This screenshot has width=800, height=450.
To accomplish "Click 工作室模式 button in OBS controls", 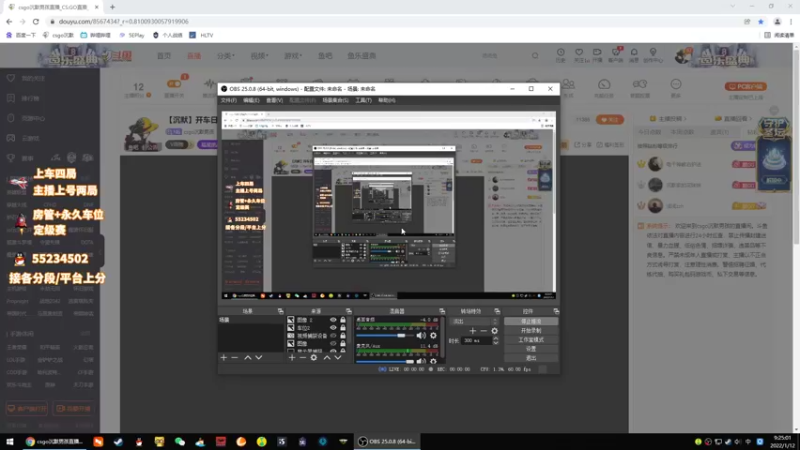I will (x=531, y=340).
